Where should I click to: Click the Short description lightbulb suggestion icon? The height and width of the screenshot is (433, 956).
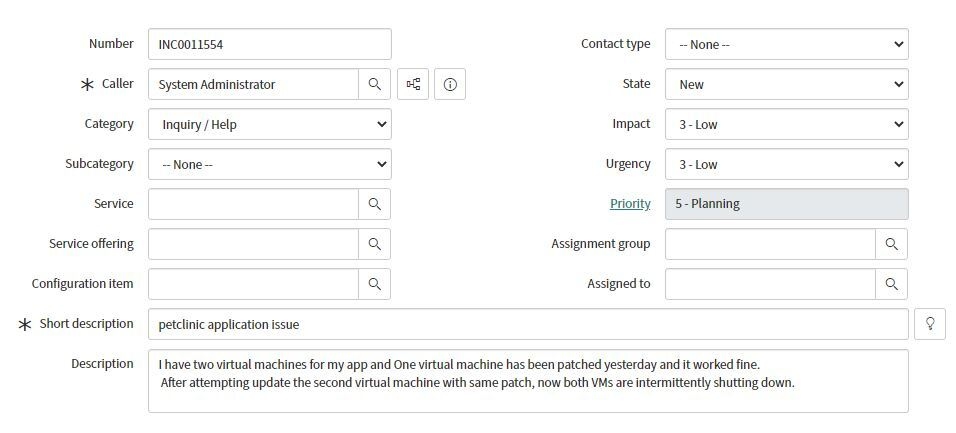(x=930, y=324)
